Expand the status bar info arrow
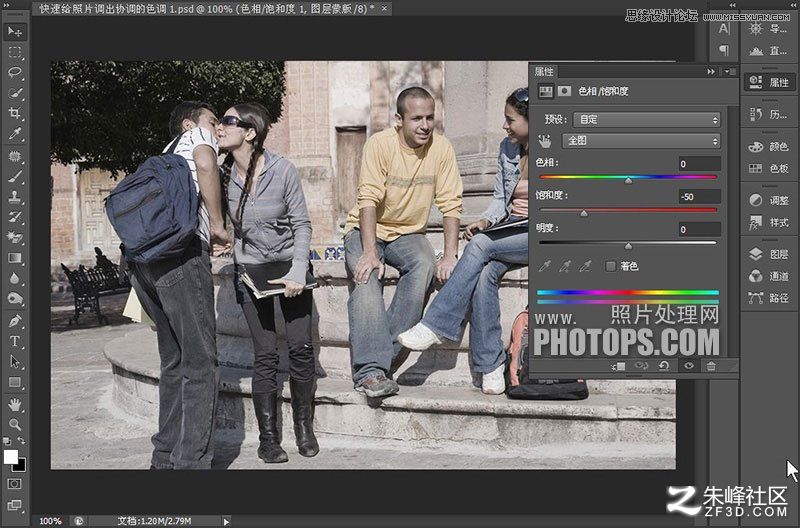800x528 pixels. 226,521
